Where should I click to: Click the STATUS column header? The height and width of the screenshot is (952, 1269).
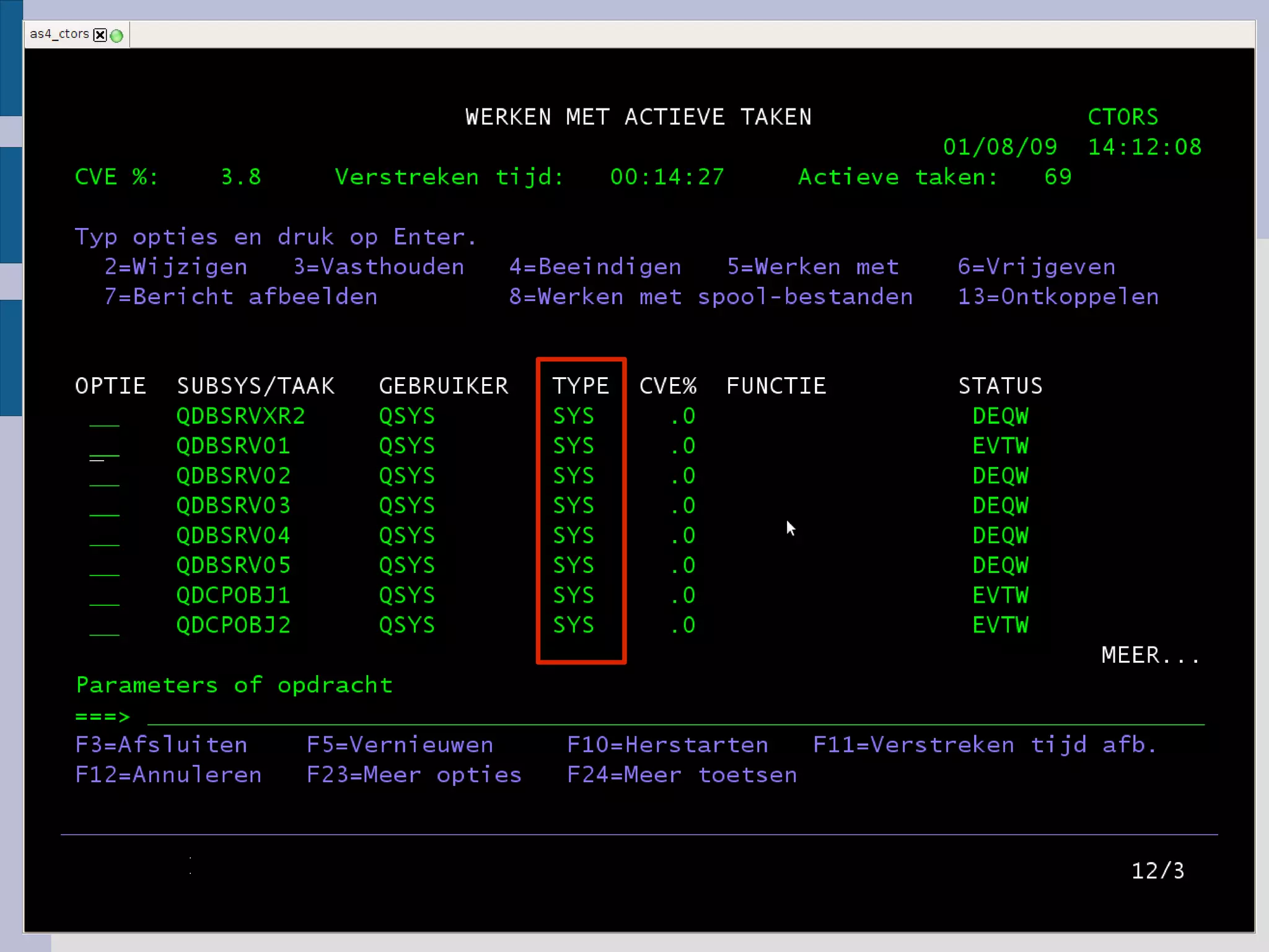[1000, 386]
